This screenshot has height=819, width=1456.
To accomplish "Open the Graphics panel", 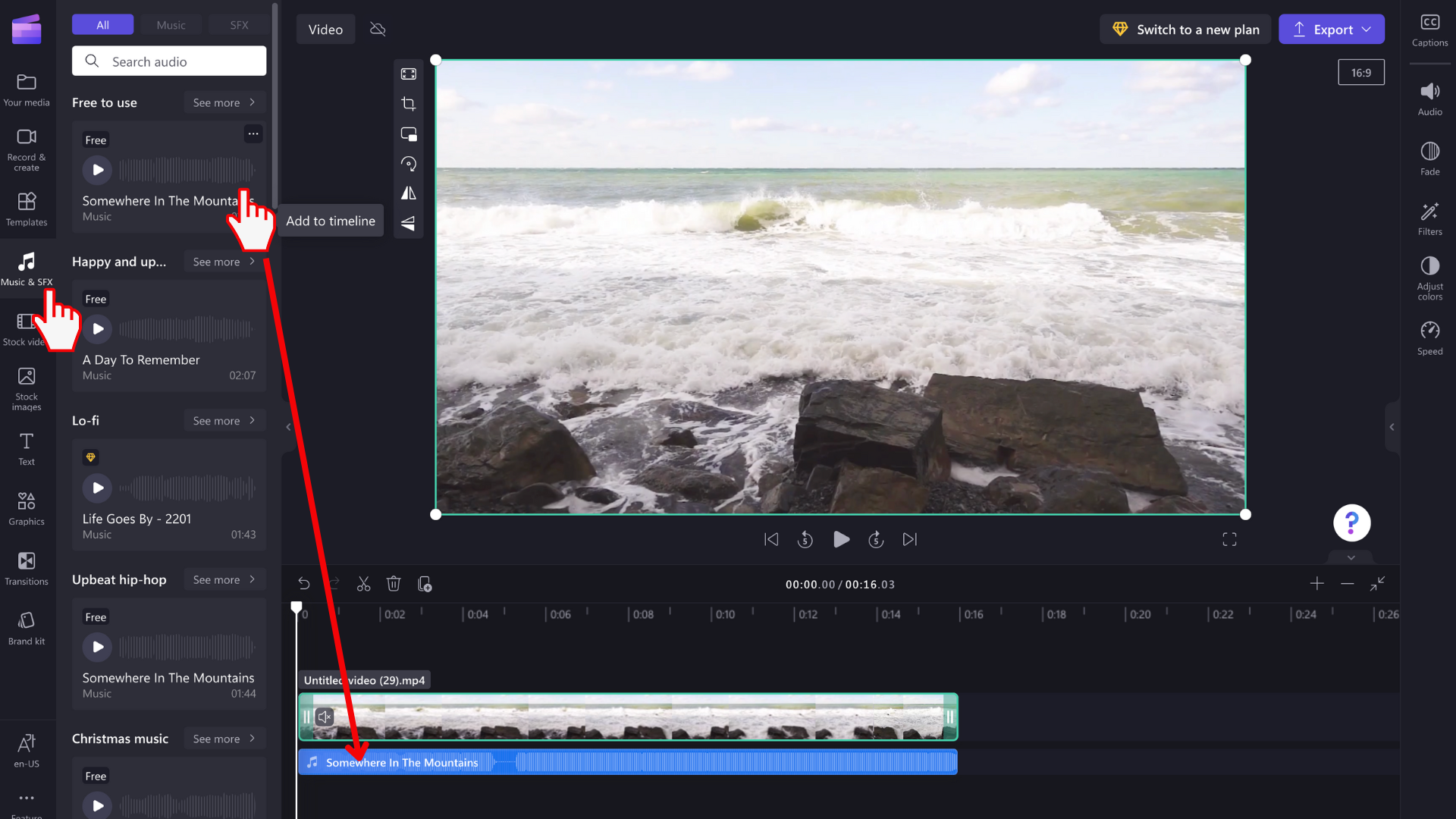I will coord(27,509).
